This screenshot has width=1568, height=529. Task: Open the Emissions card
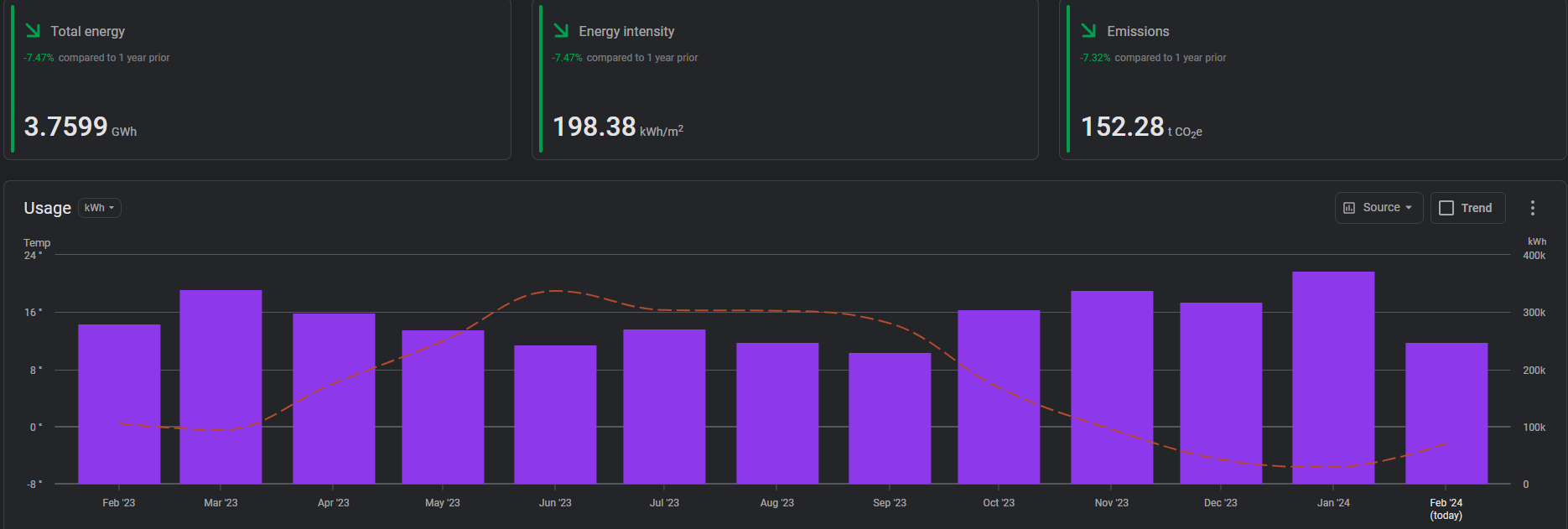click(x=1313, y=79)
